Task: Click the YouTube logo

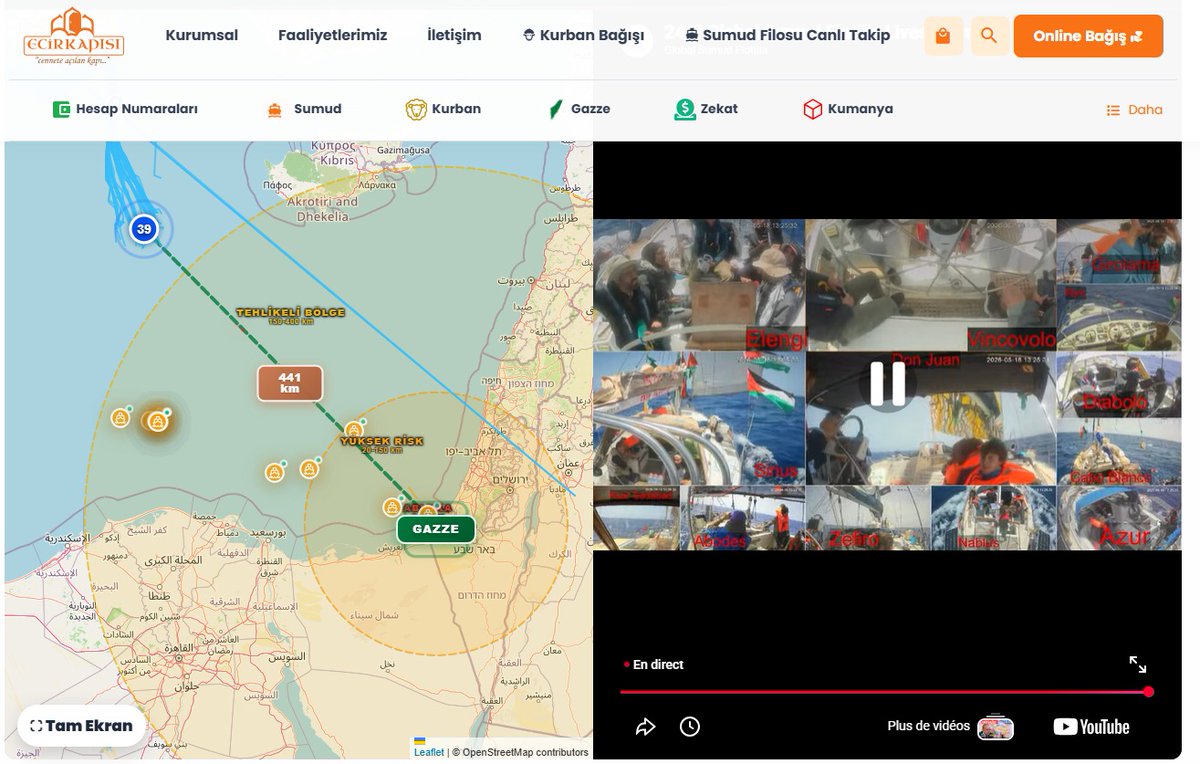Action: pyautogui.click(x=1091, y=727)
